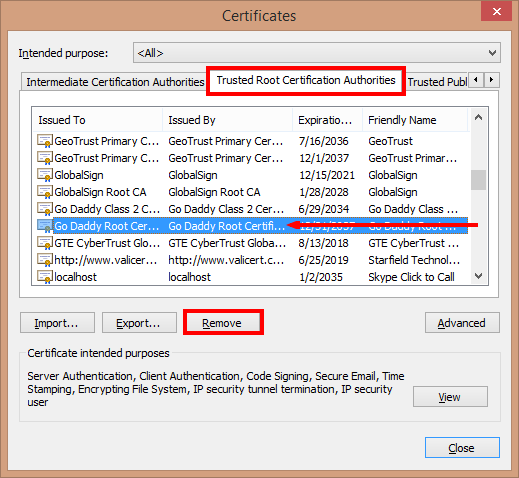
Task: Click the Go Daddy Class 2 certificate icon
Action: point(45,209)
